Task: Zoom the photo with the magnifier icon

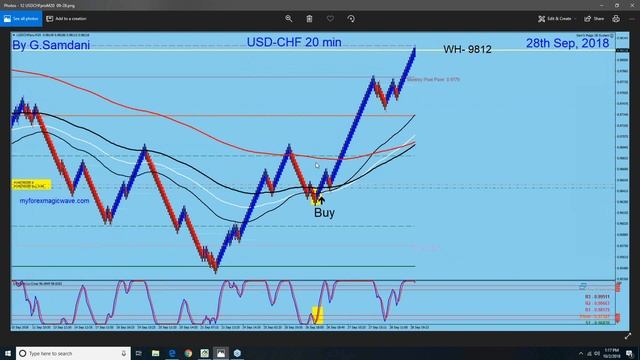Action: (x=289, y=19)
